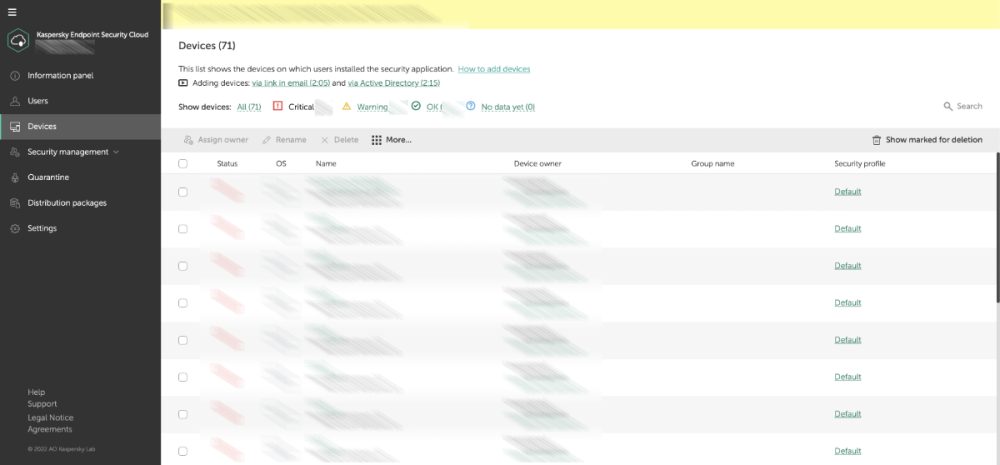Sort by Security profile column header
The width and height of the screenshot is (1000, 465).
860,163
